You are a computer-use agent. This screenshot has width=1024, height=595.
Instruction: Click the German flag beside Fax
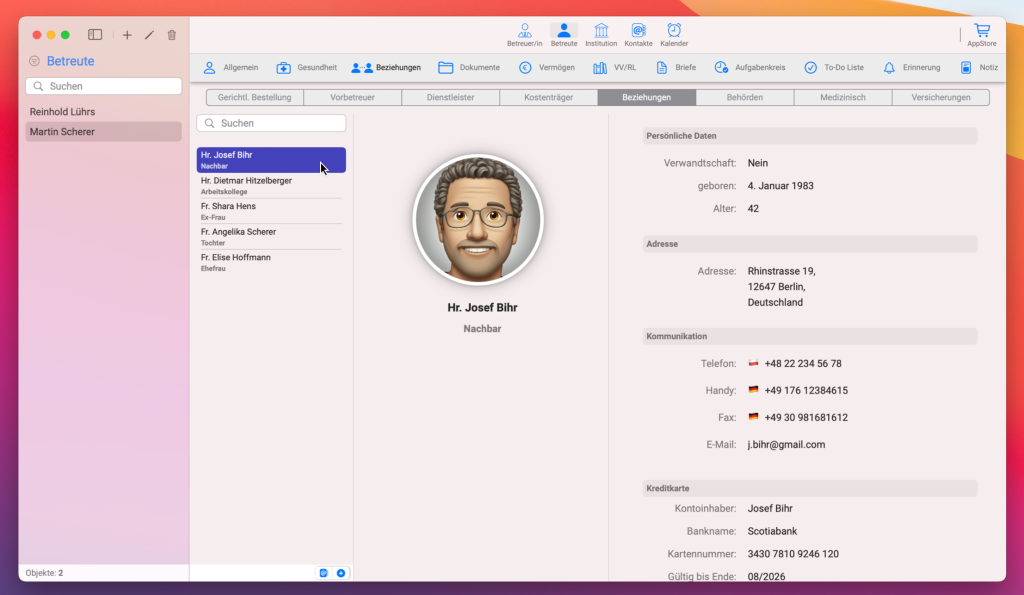pyautogui.click(x=753, y=416)
